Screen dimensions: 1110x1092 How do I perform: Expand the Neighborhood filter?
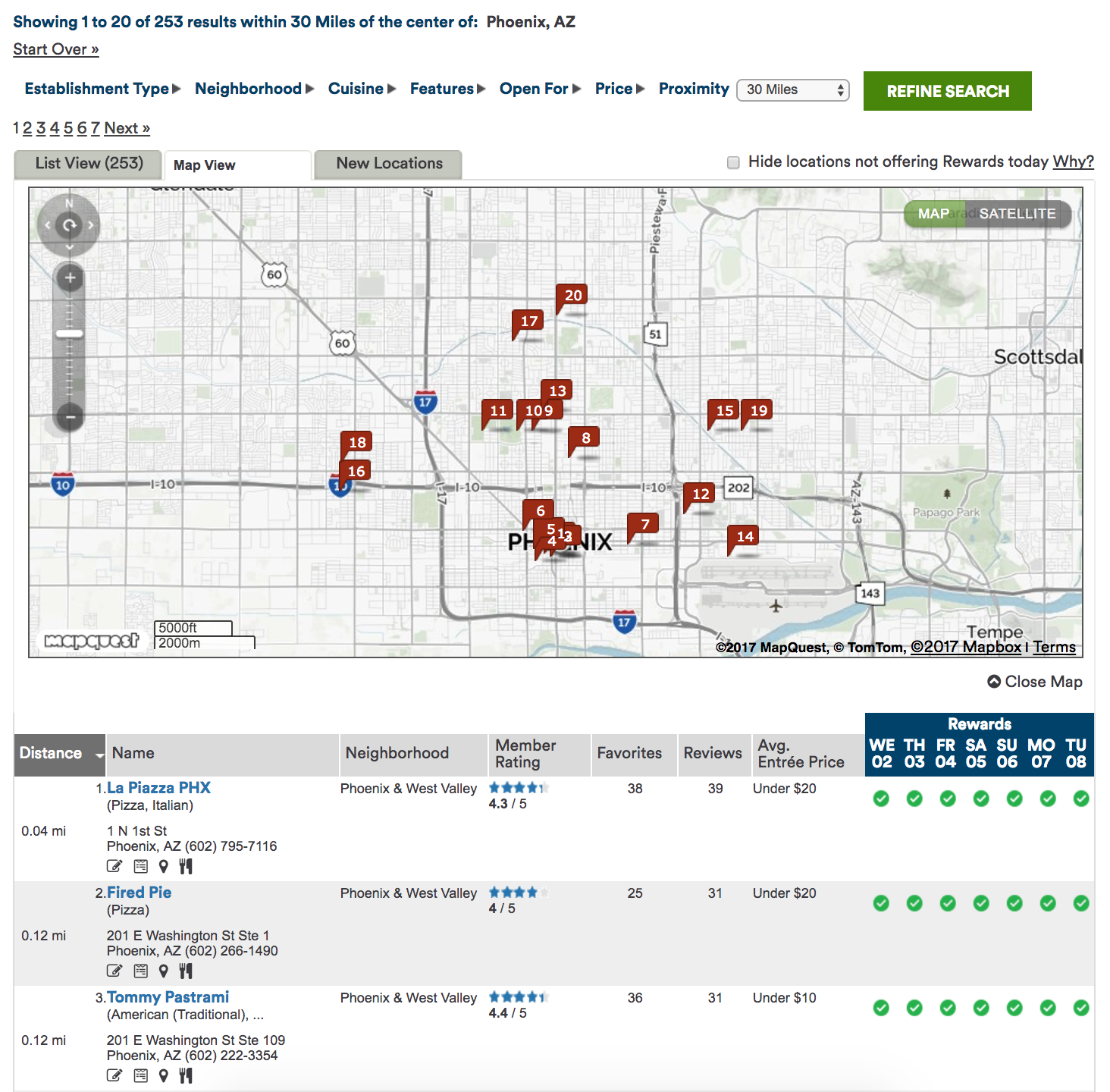point(254,89)
